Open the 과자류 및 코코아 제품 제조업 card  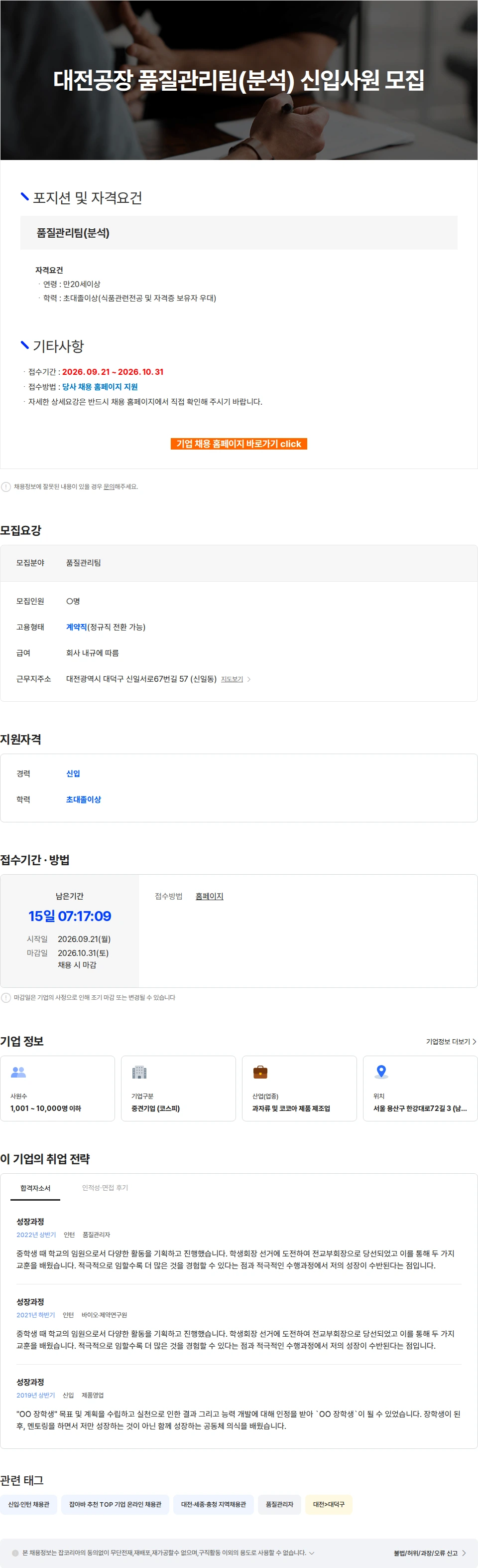[x=299, y=1089]
